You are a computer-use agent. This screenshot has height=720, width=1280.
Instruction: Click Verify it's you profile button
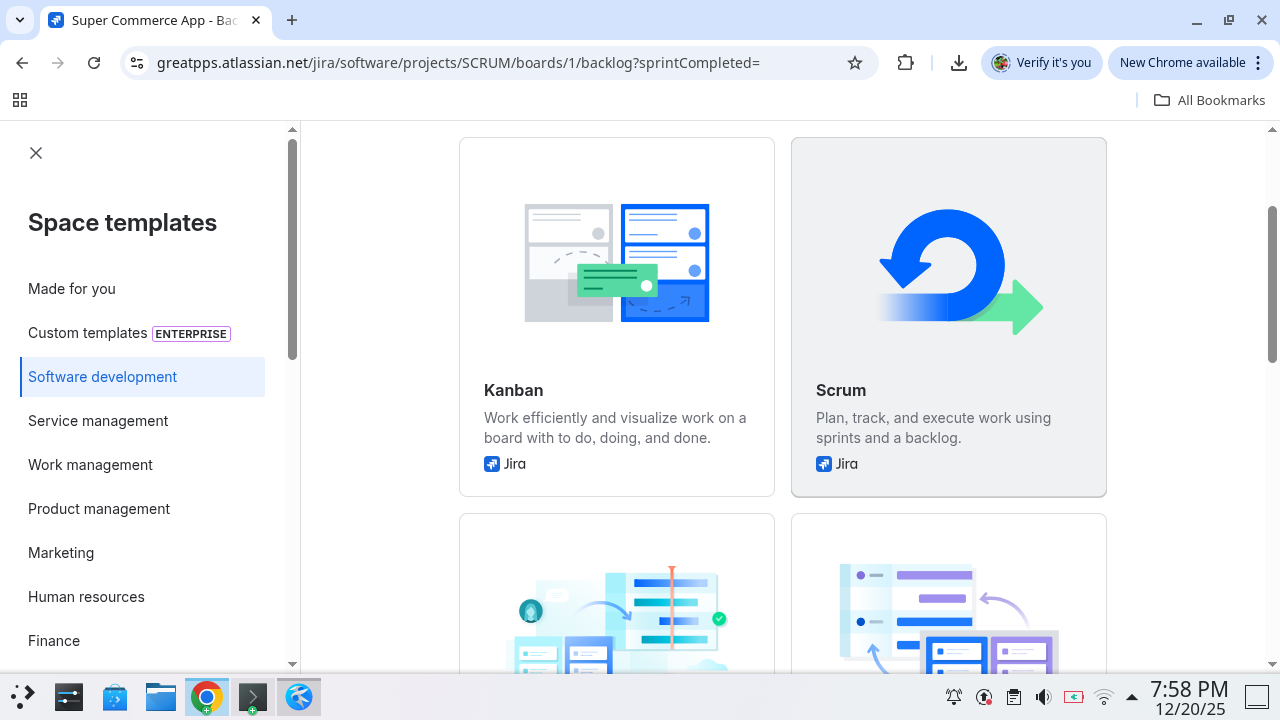click(1042, 63)
